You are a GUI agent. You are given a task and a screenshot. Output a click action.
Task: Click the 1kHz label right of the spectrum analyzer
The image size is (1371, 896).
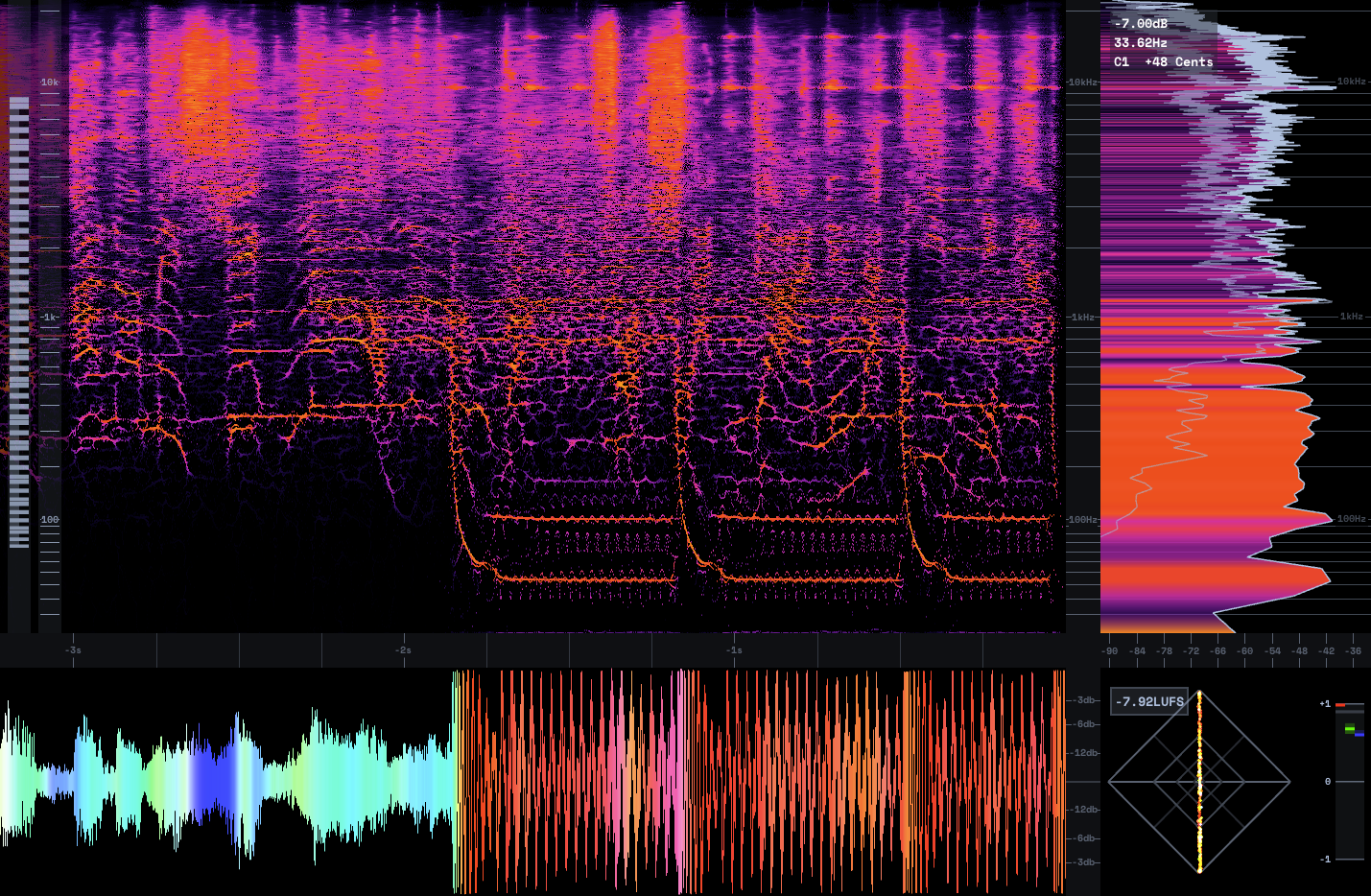click(x=1352, y=317)
